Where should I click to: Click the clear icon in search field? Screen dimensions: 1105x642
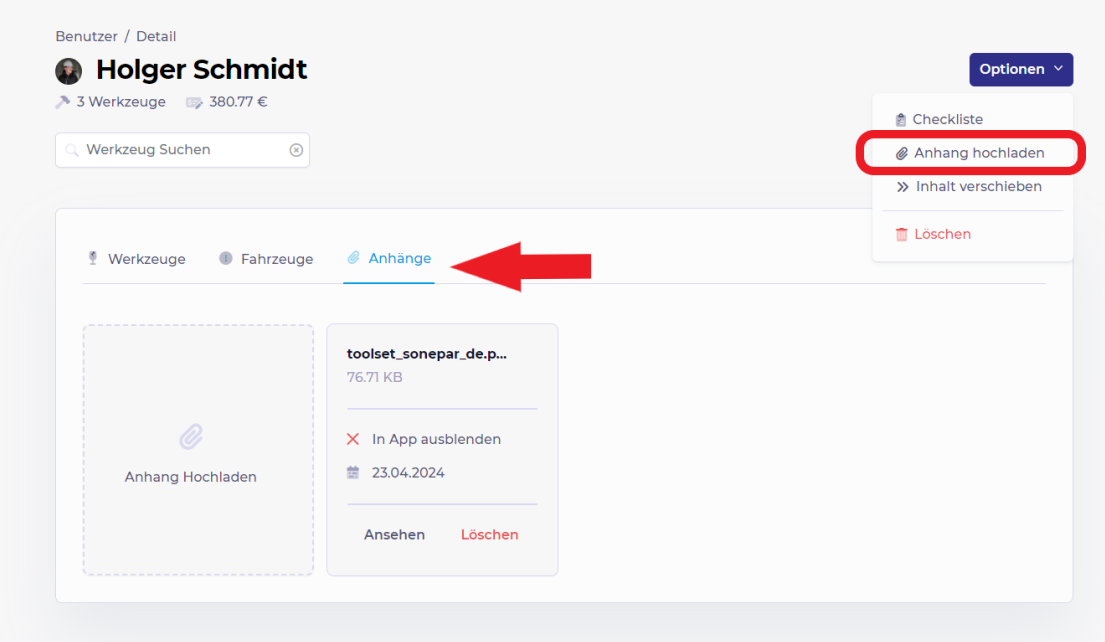coord(296,150)
